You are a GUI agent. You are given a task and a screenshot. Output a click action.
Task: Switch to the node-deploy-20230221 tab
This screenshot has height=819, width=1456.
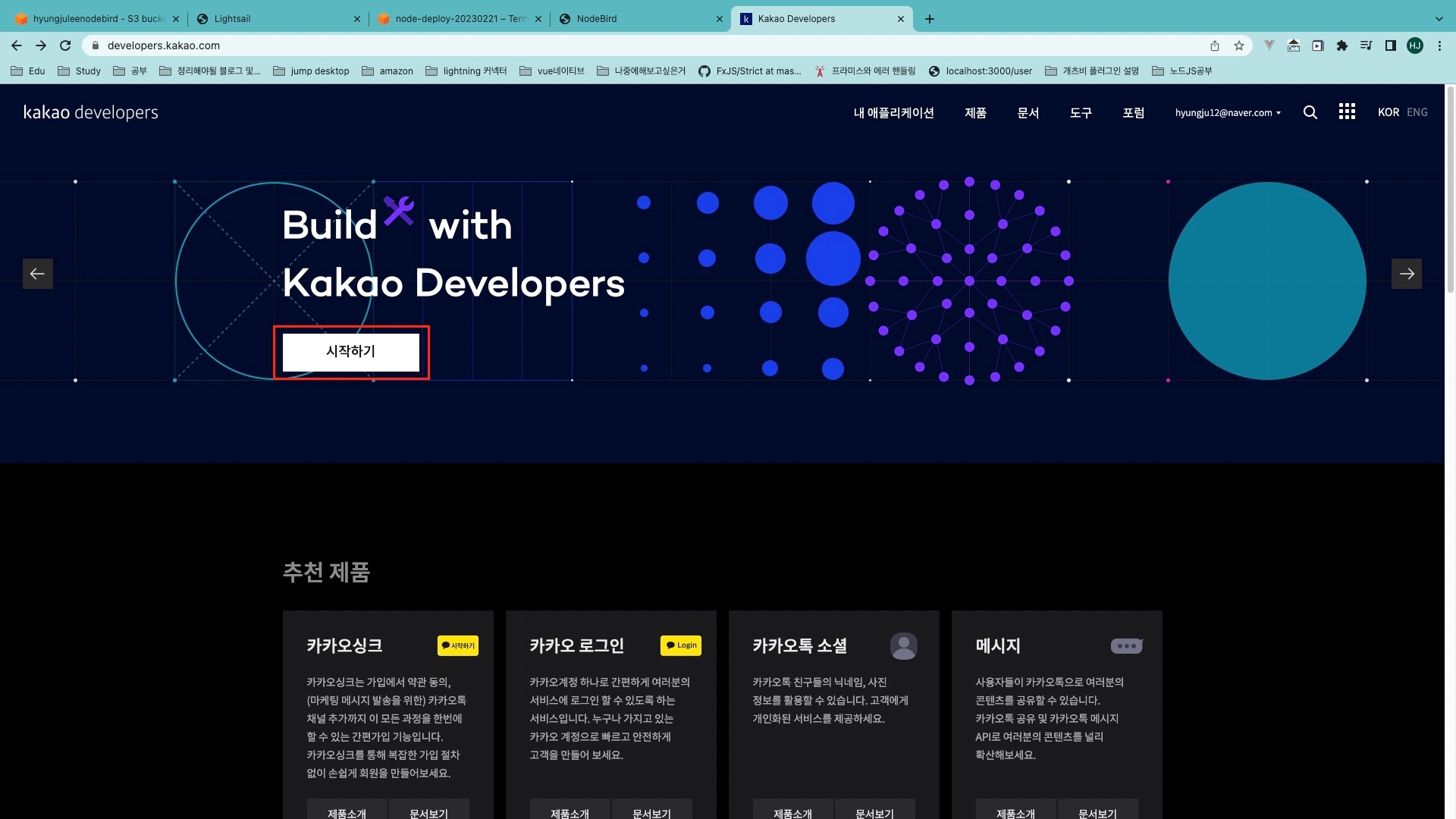click(x=459, y=19)
